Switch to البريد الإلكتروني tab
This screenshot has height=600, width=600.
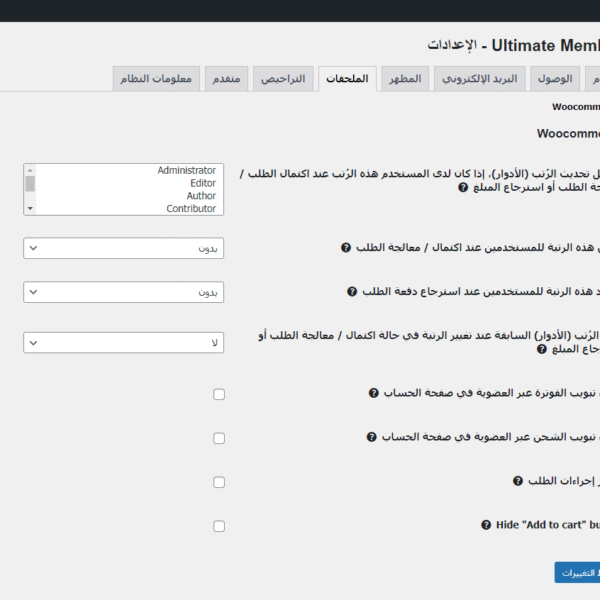tap(479, 79)
